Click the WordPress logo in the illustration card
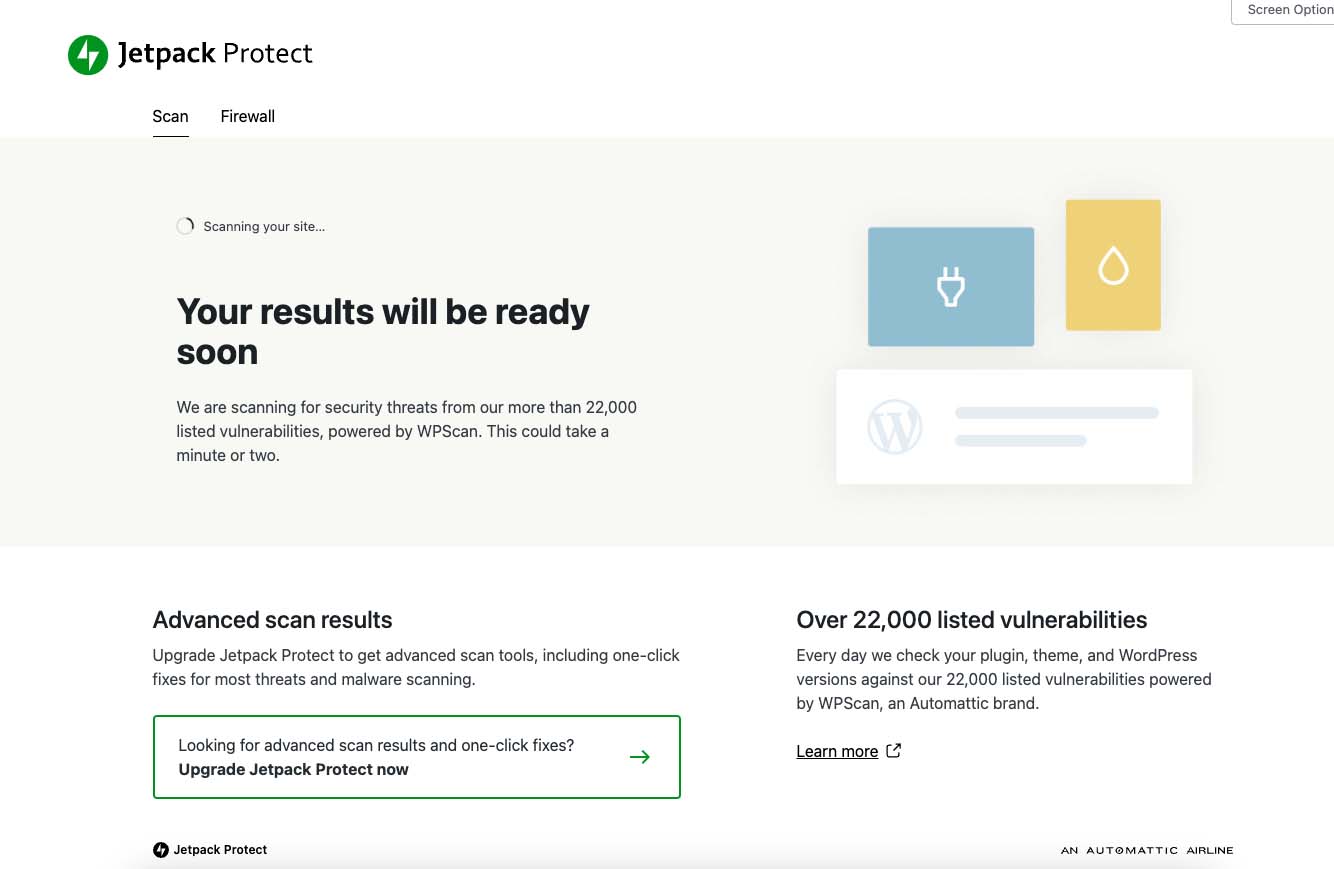The width and height of the screenshot is (1334, 869). [x=895, y=426]
